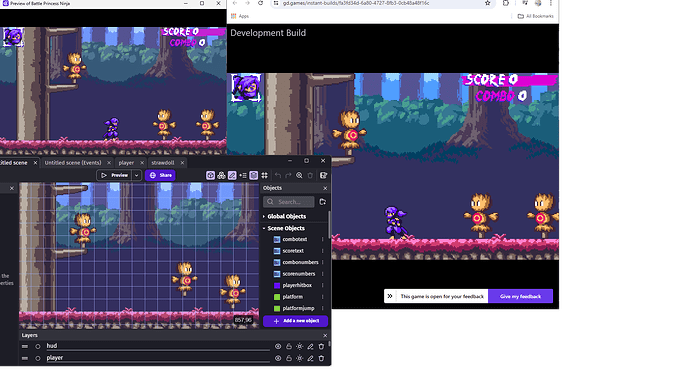Close the Untitled scene (Events) tab

(109, 163)
